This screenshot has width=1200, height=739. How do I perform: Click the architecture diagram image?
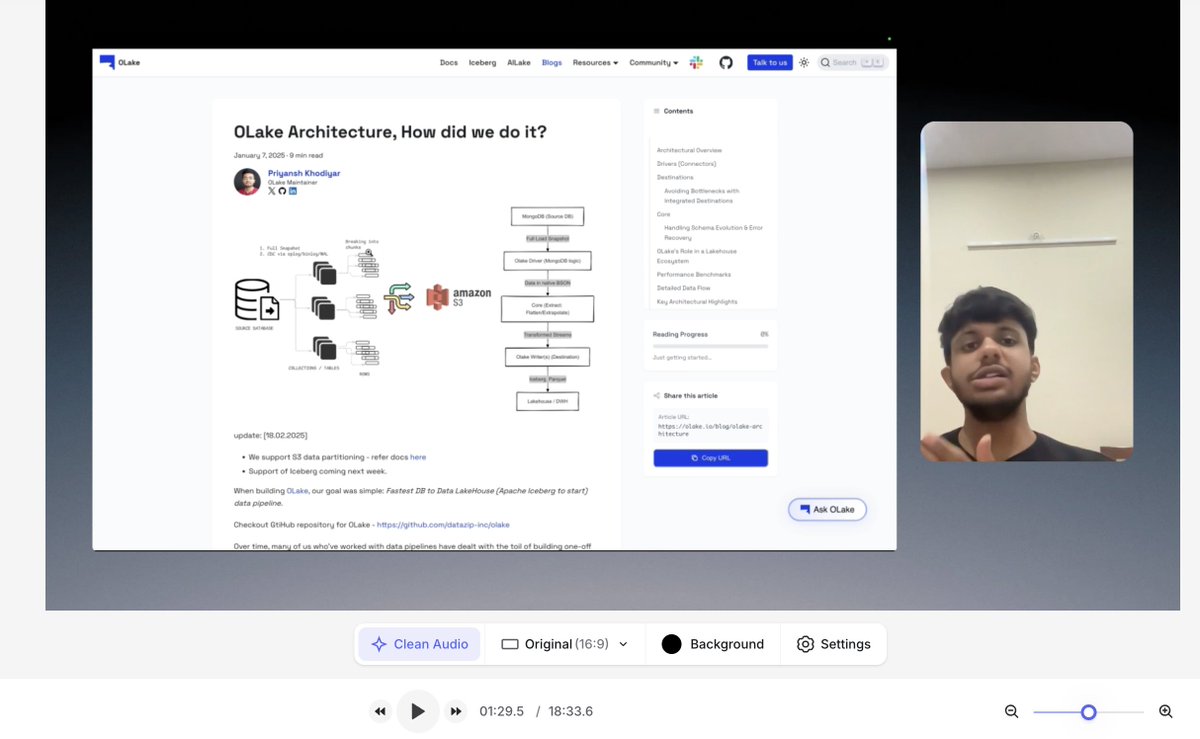click(x=412, y=309)
